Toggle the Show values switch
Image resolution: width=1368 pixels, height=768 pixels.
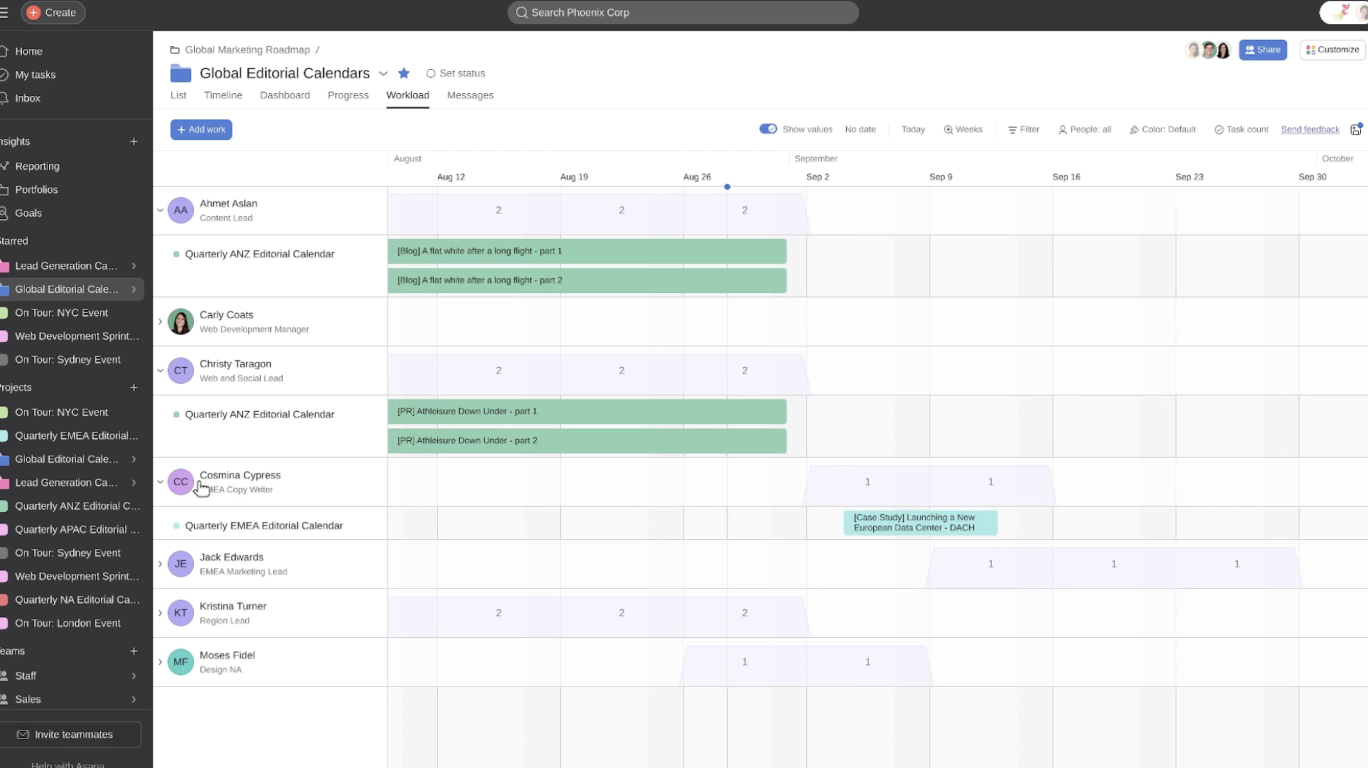point(767,129)
